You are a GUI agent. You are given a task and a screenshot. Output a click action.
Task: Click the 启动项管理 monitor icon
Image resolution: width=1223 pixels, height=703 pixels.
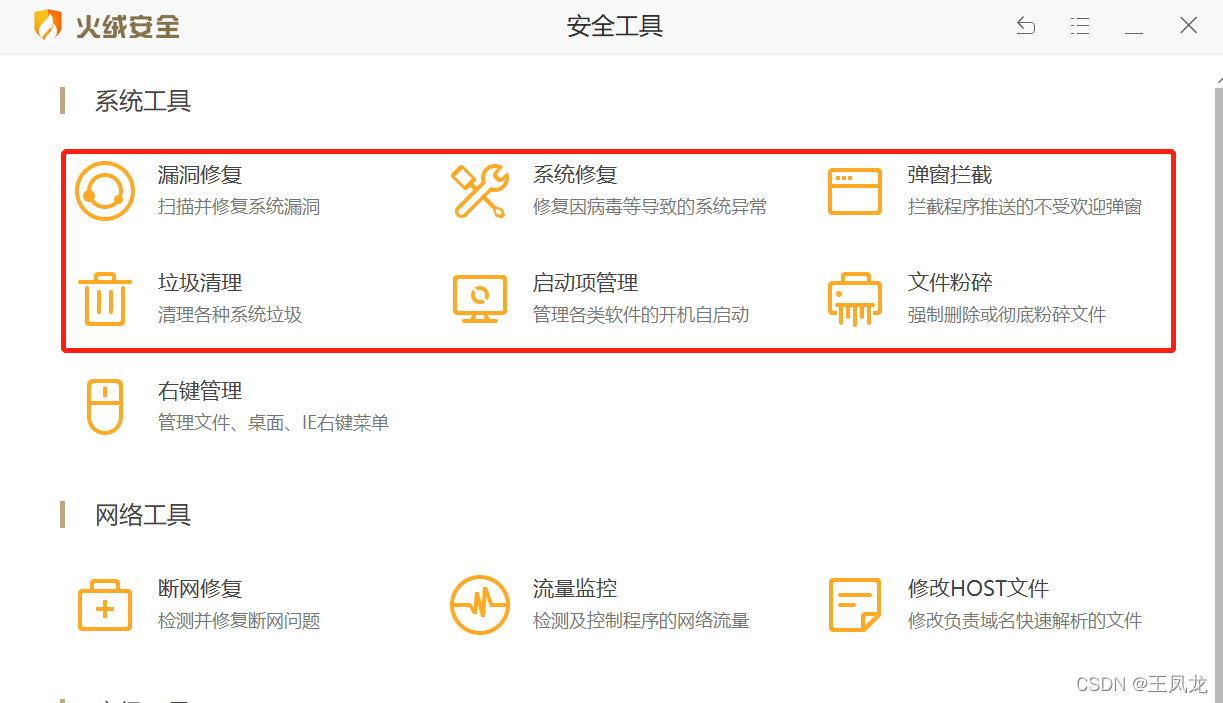pyautogui.click(x=480, y=299)
